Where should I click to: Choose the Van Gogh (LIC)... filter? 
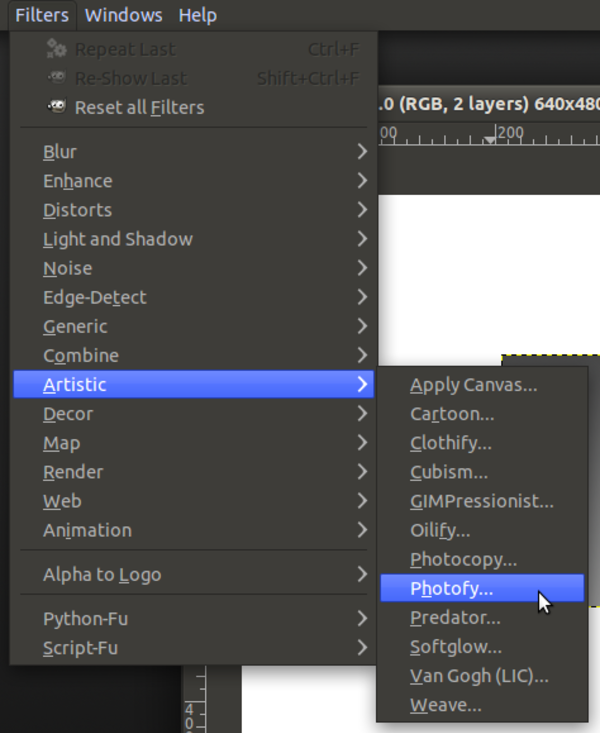482,676
